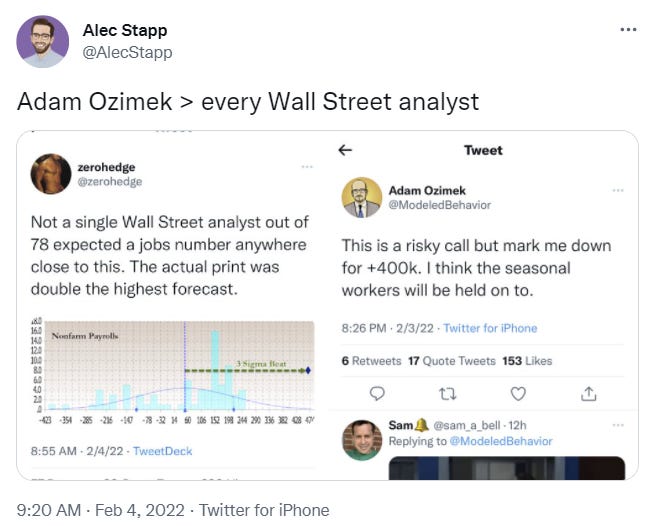Open the zerohedge tweet's more options dots

(x=307, y=167)
